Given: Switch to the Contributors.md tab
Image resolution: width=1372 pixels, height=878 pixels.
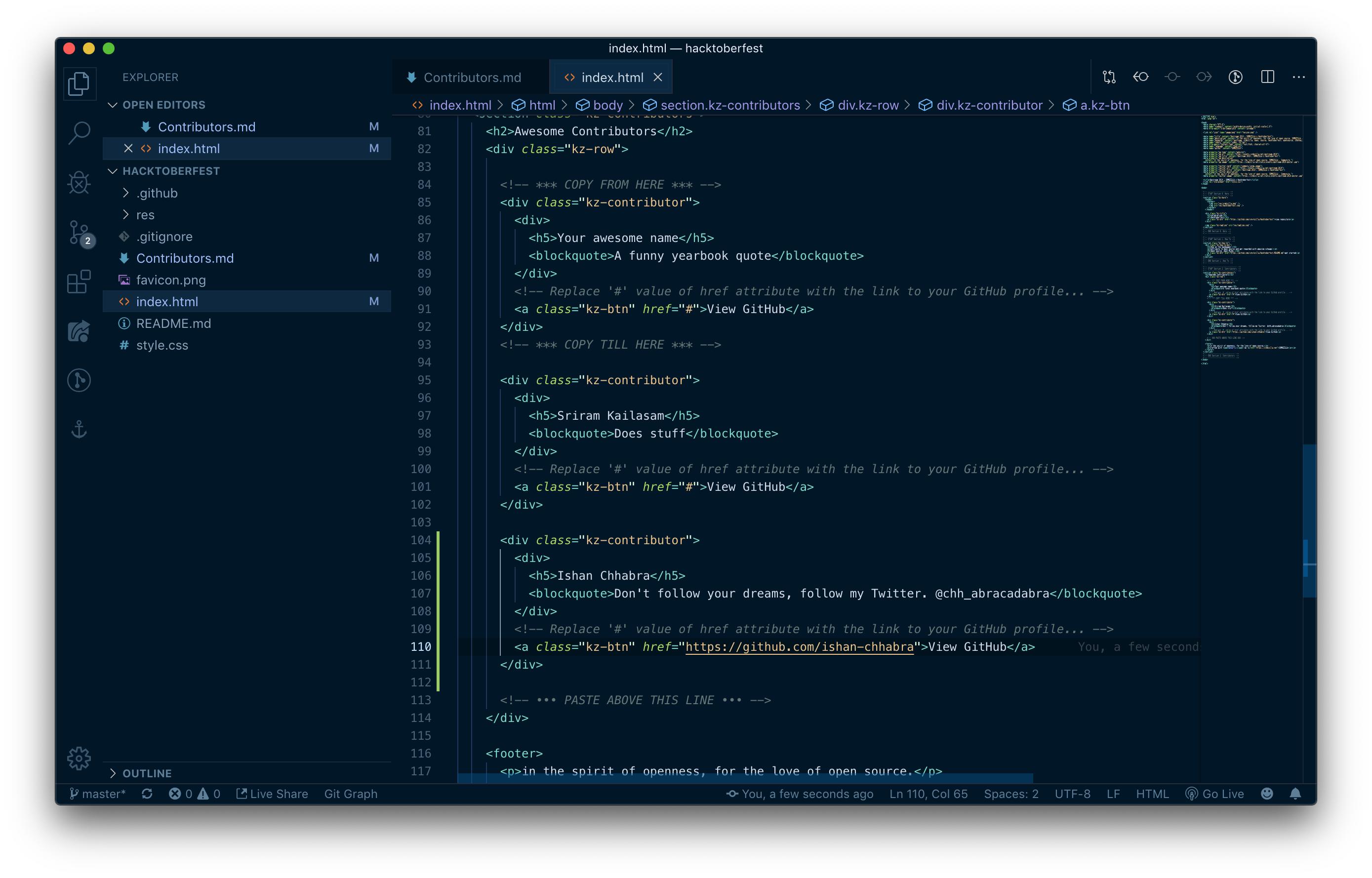Looking at the screenshot, I should pyautogui.click(x=471, y=78).
